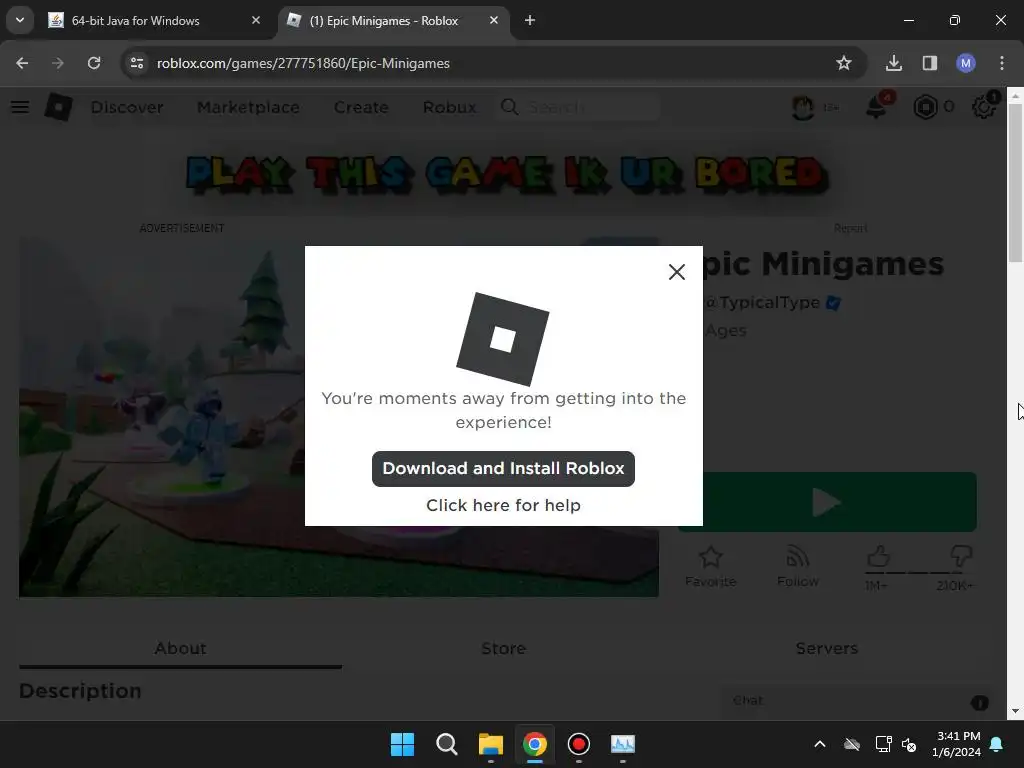This screenshot has width=1024, height=768.
Task: Go back in browser history
Action: point(22,63)
